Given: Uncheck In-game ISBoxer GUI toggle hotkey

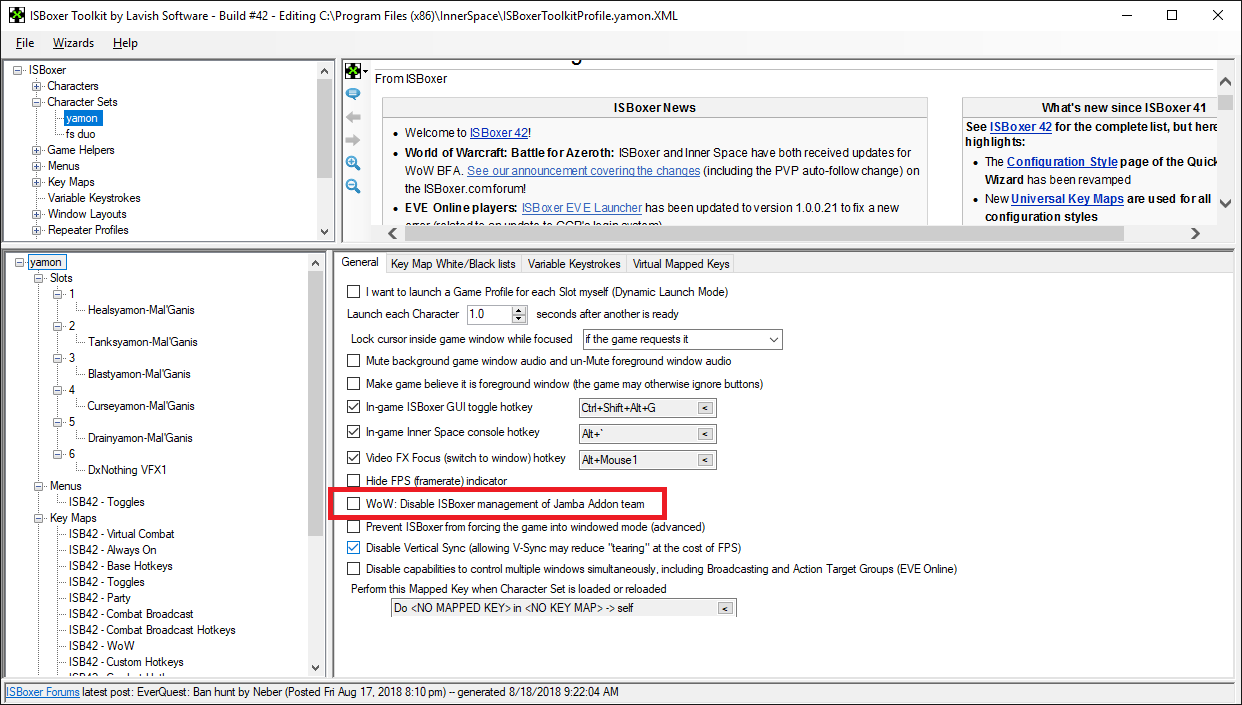Looking at the screenshot, I should point(353,407).
